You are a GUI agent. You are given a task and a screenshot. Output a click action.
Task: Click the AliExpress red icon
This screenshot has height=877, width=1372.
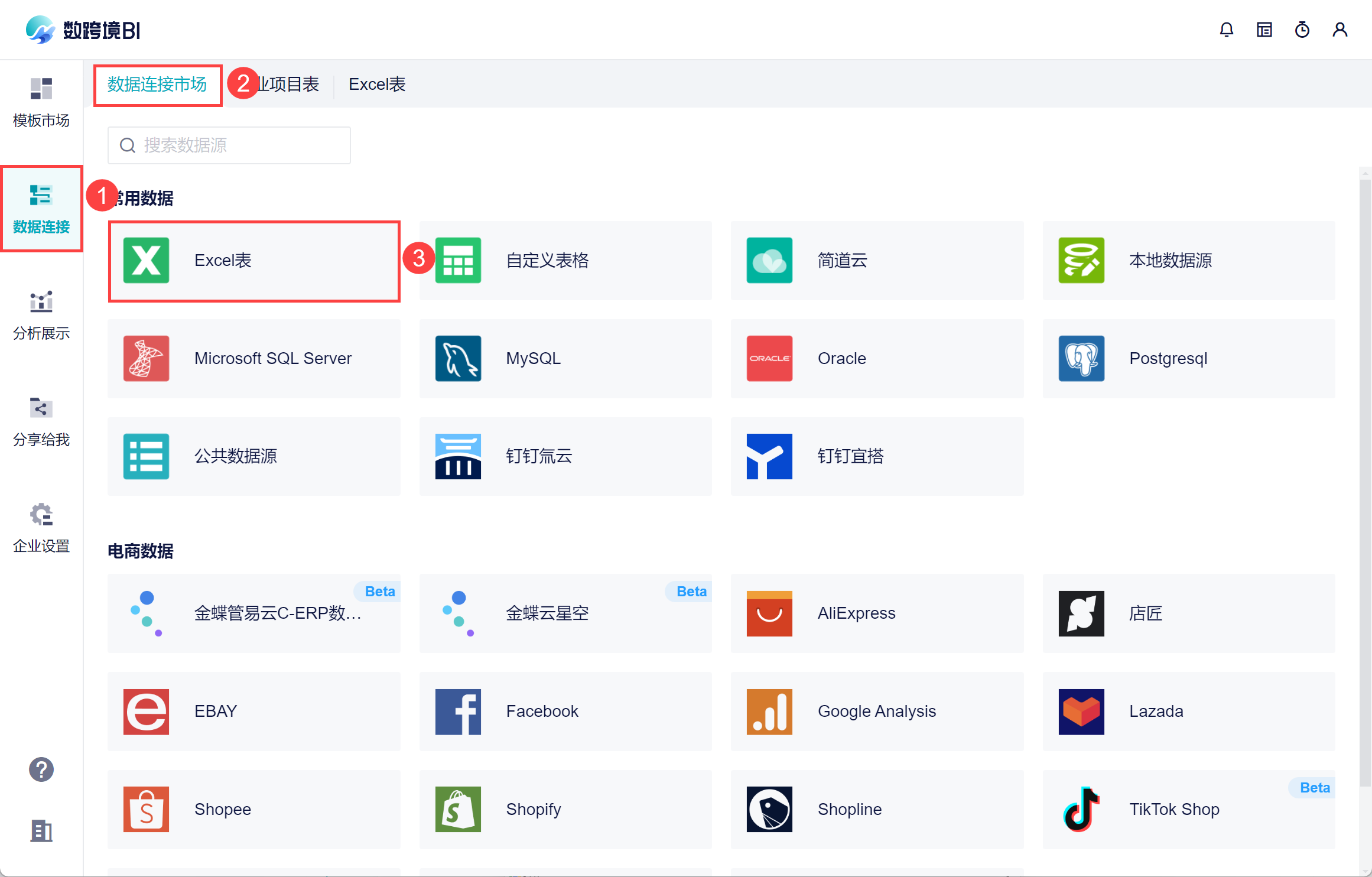769,613
